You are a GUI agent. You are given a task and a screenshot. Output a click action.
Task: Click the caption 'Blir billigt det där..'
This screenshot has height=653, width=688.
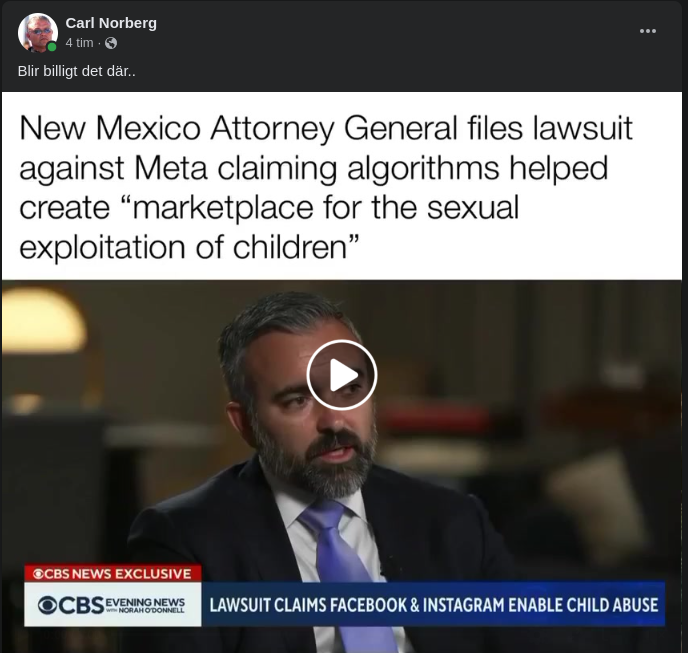[x=77, y=71]
